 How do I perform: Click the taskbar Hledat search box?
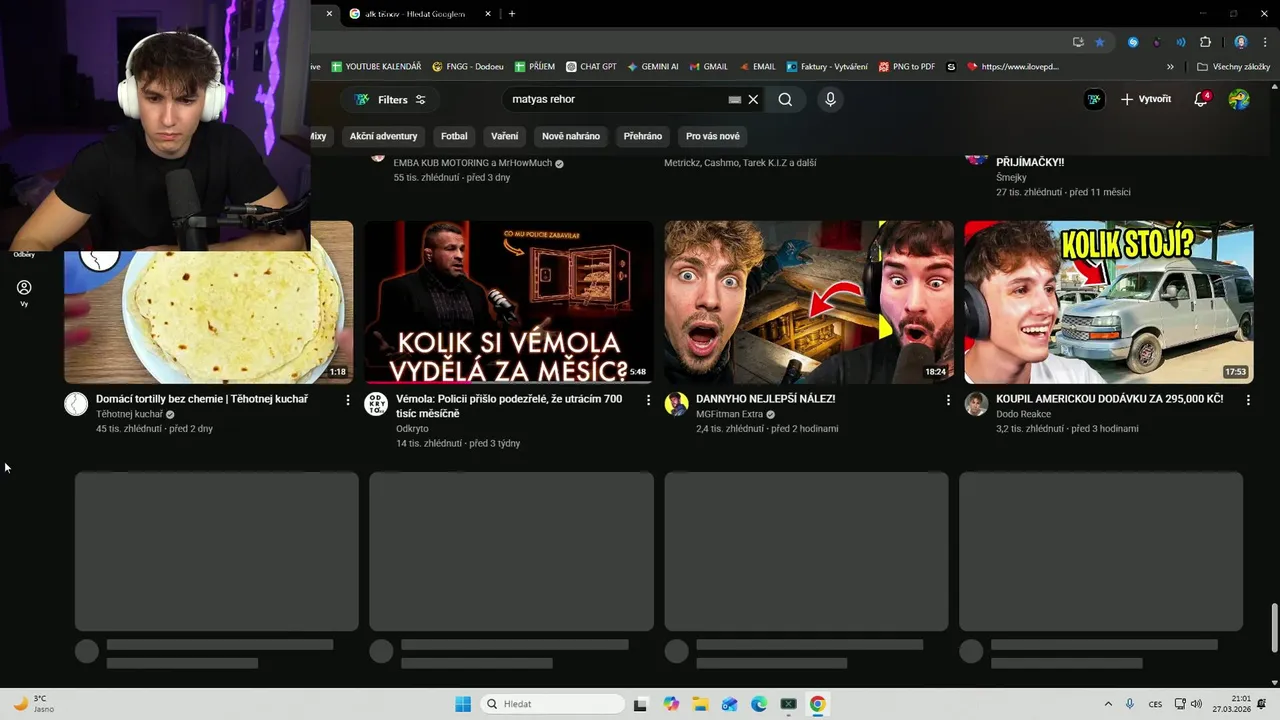552,704
